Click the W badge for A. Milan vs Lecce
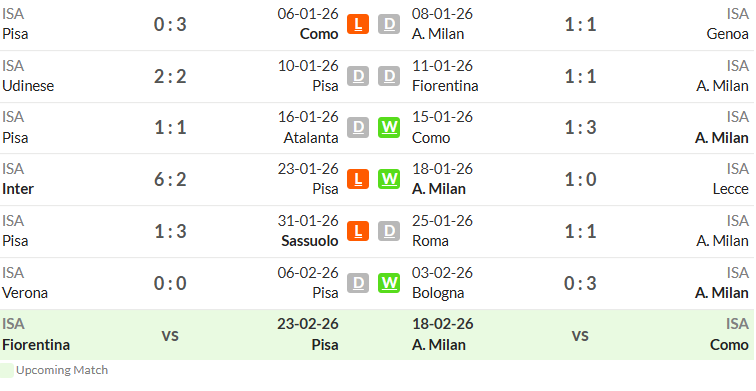The height and width of the screenshot is (391, 756). [389, 179]
